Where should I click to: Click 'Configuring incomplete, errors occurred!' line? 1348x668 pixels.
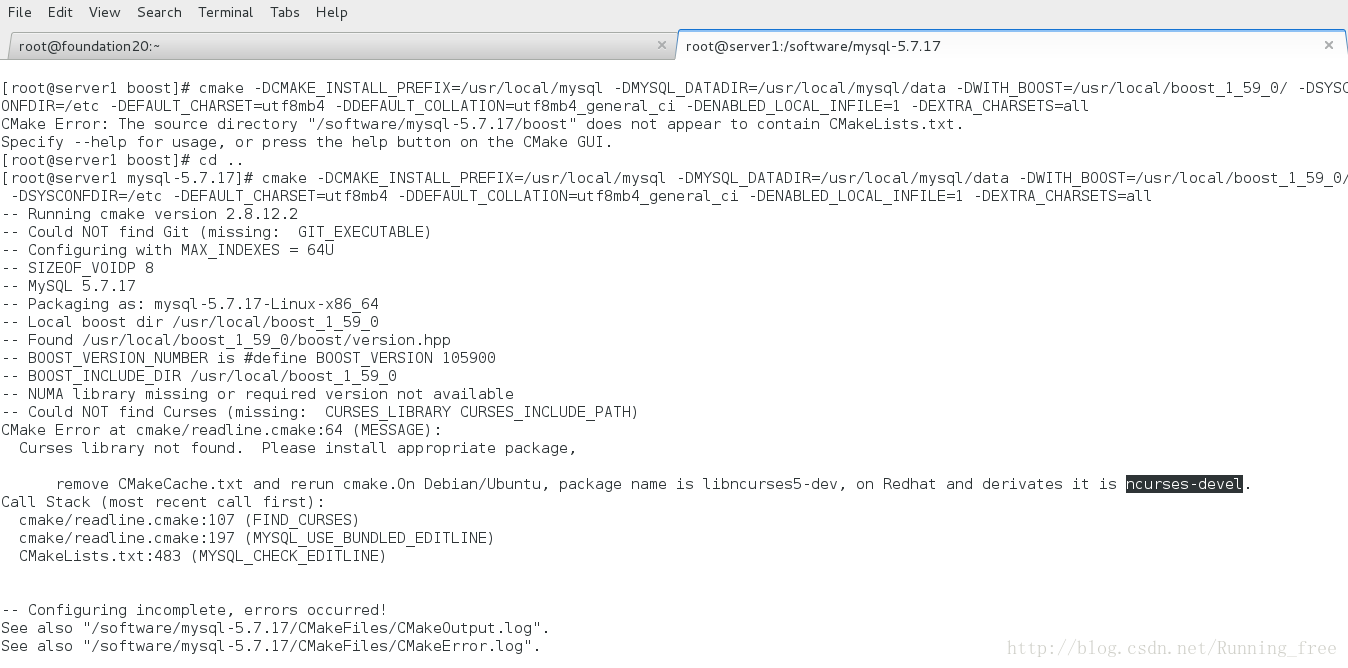coord(194,610)
